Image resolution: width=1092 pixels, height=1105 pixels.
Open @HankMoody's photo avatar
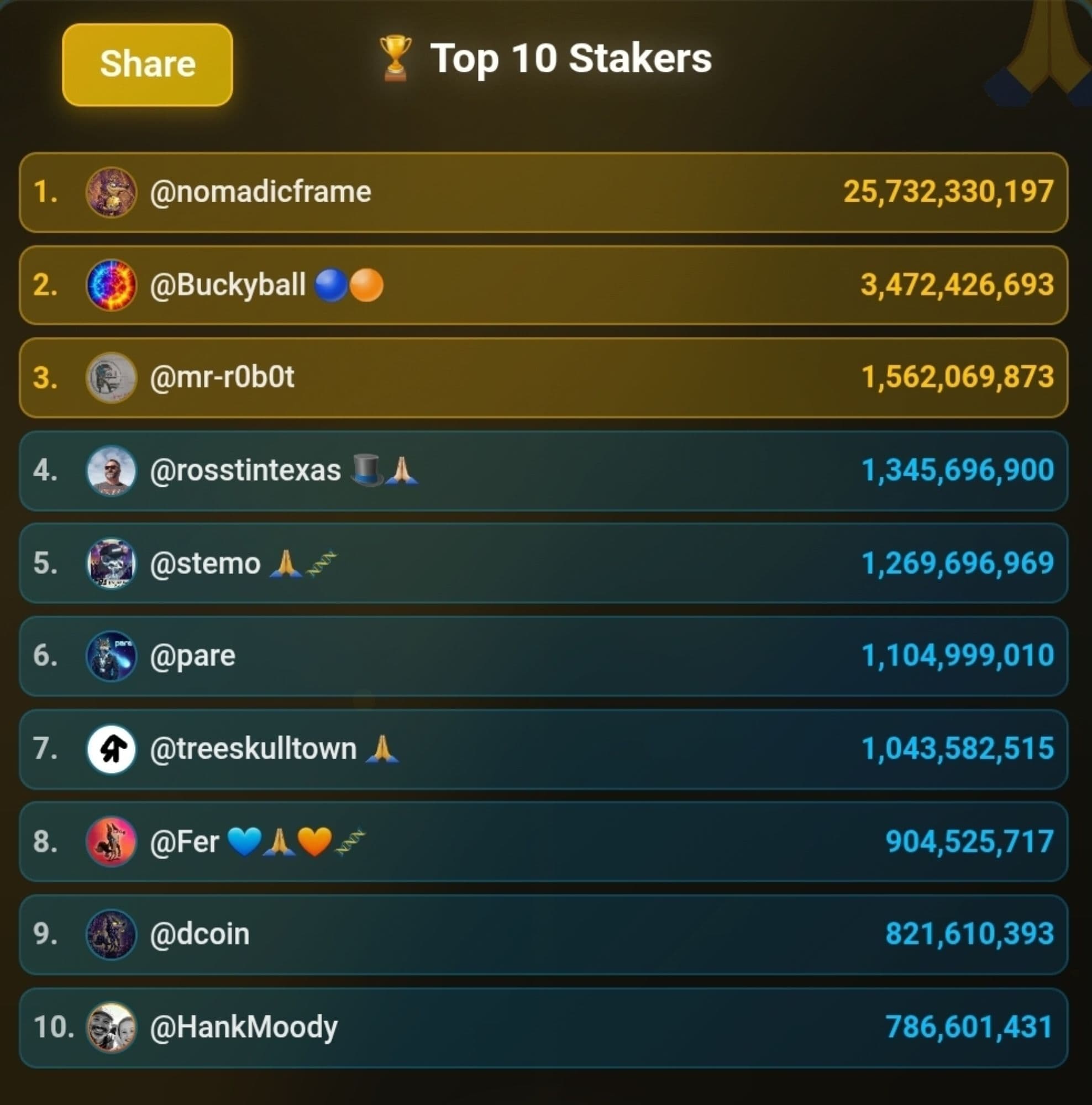111,1027
